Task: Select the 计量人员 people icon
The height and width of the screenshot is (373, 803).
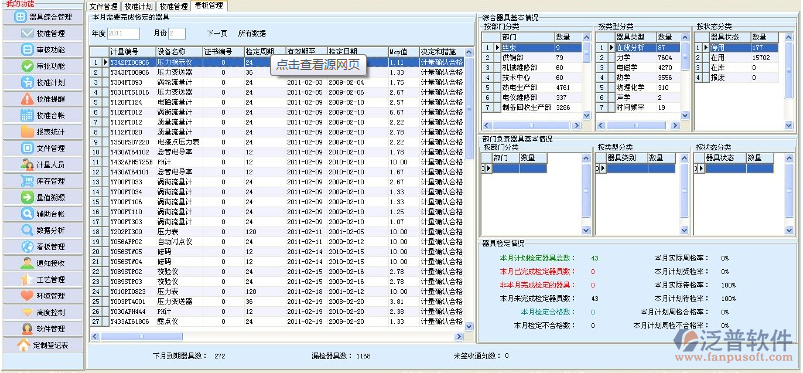Action: pos(27,164)
